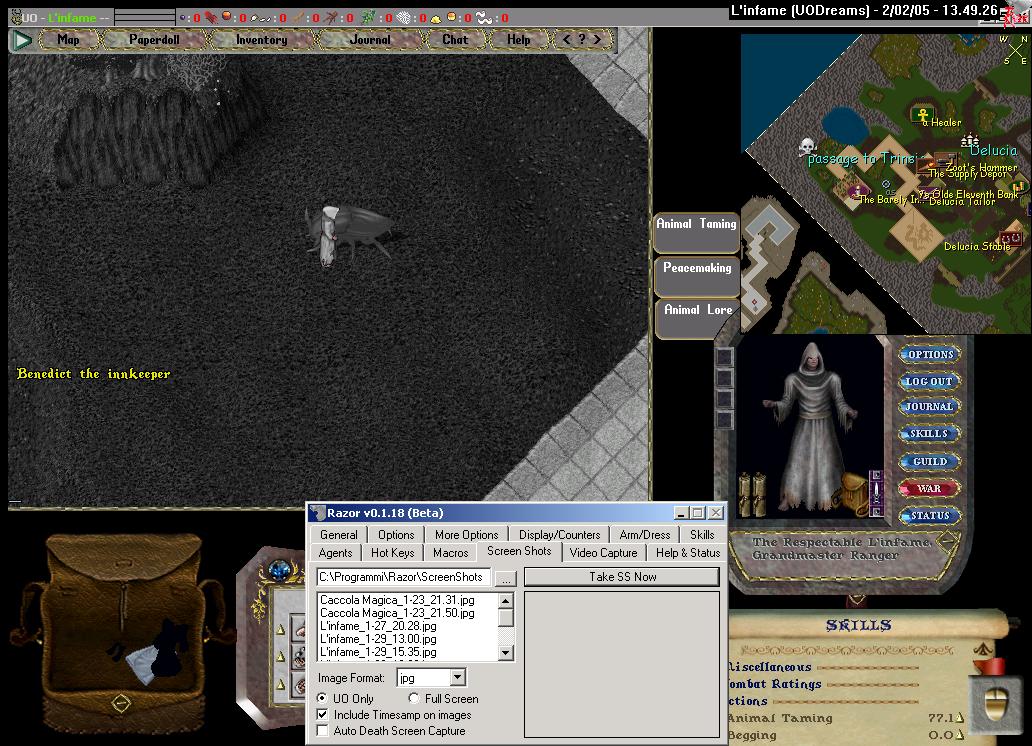Open the Paperdoll from the top menu bar

[x=154, y=40]
